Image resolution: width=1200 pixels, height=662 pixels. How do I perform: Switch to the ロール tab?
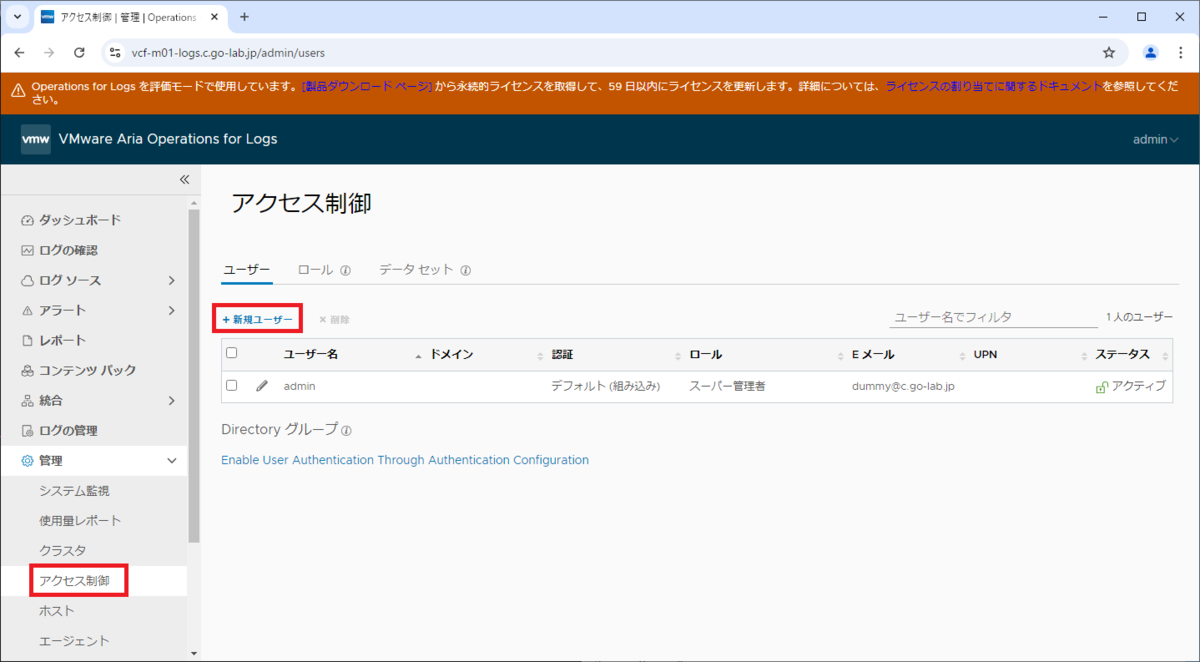(x=315, y=270)
